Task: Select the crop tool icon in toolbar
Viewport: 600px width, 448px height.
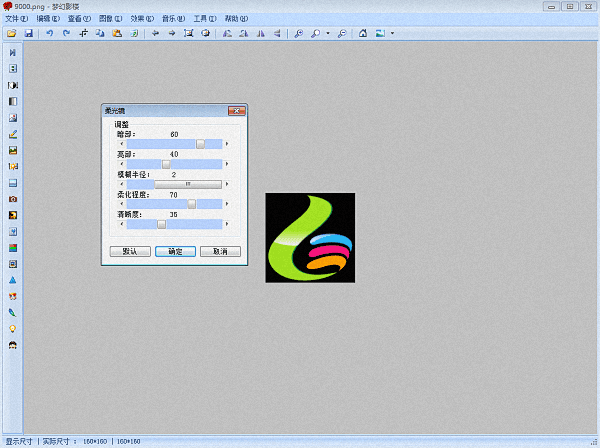Action: 83,33
